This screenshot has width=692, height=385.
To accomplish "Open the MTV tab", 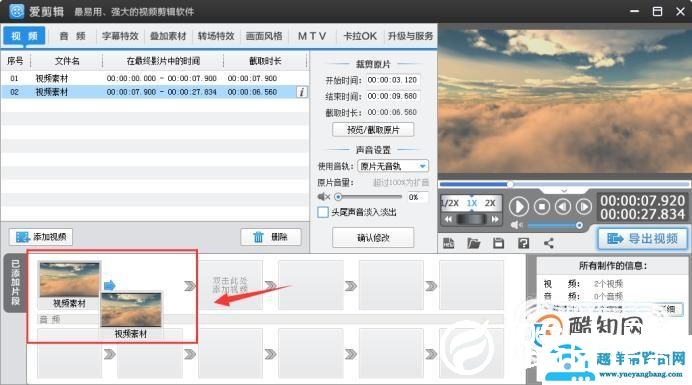I will [312, 36].
